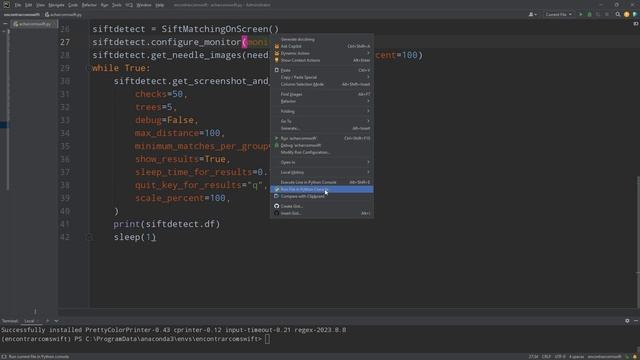Click the 'print(siftdetect.df)' code line
640x360 pixels.
point(167,224)
